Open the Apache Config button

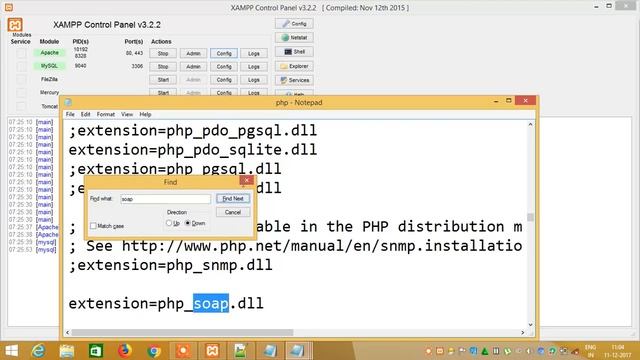(224, 53)
